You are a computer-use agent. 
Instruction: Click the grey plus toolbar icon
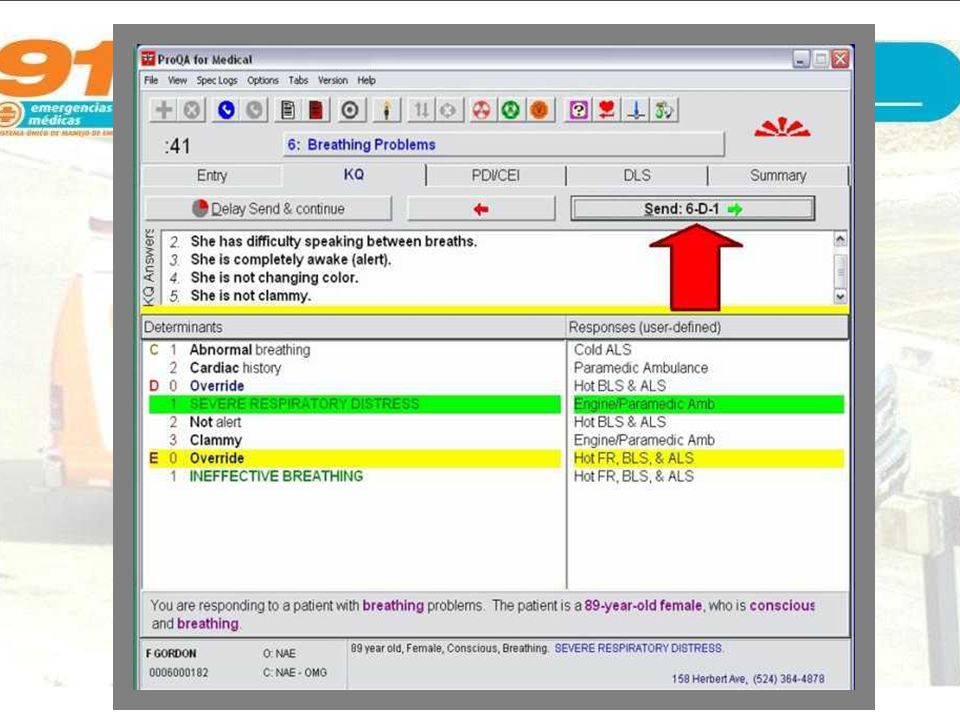[x=163, y=110]
